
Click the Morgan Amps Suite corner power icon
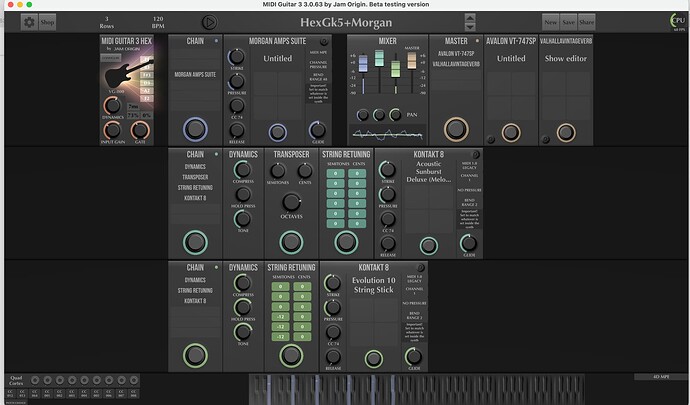click(x=324, y=42)
